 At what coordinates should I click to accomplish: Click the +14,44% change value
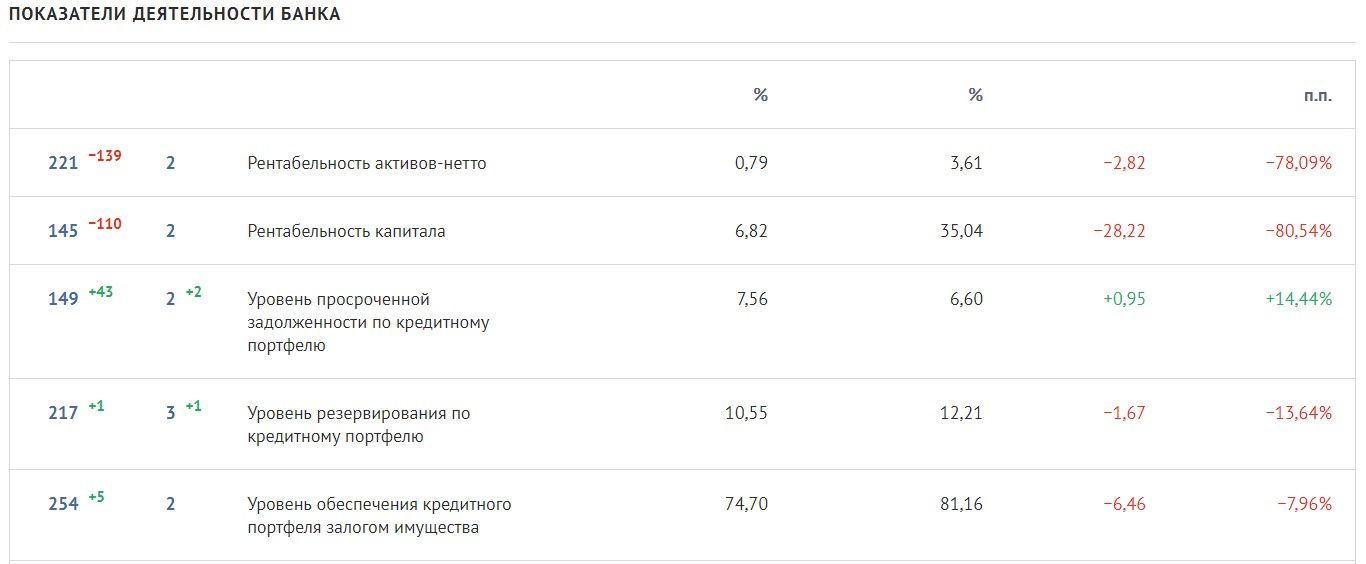[x=1298, y=299]
